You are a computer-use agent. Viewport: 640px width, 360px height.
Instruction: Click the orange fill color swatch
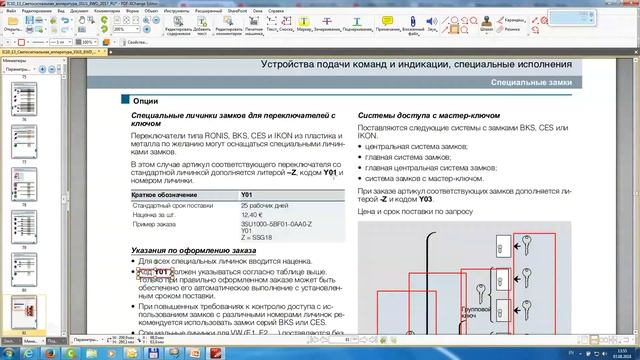coord(106,42)
